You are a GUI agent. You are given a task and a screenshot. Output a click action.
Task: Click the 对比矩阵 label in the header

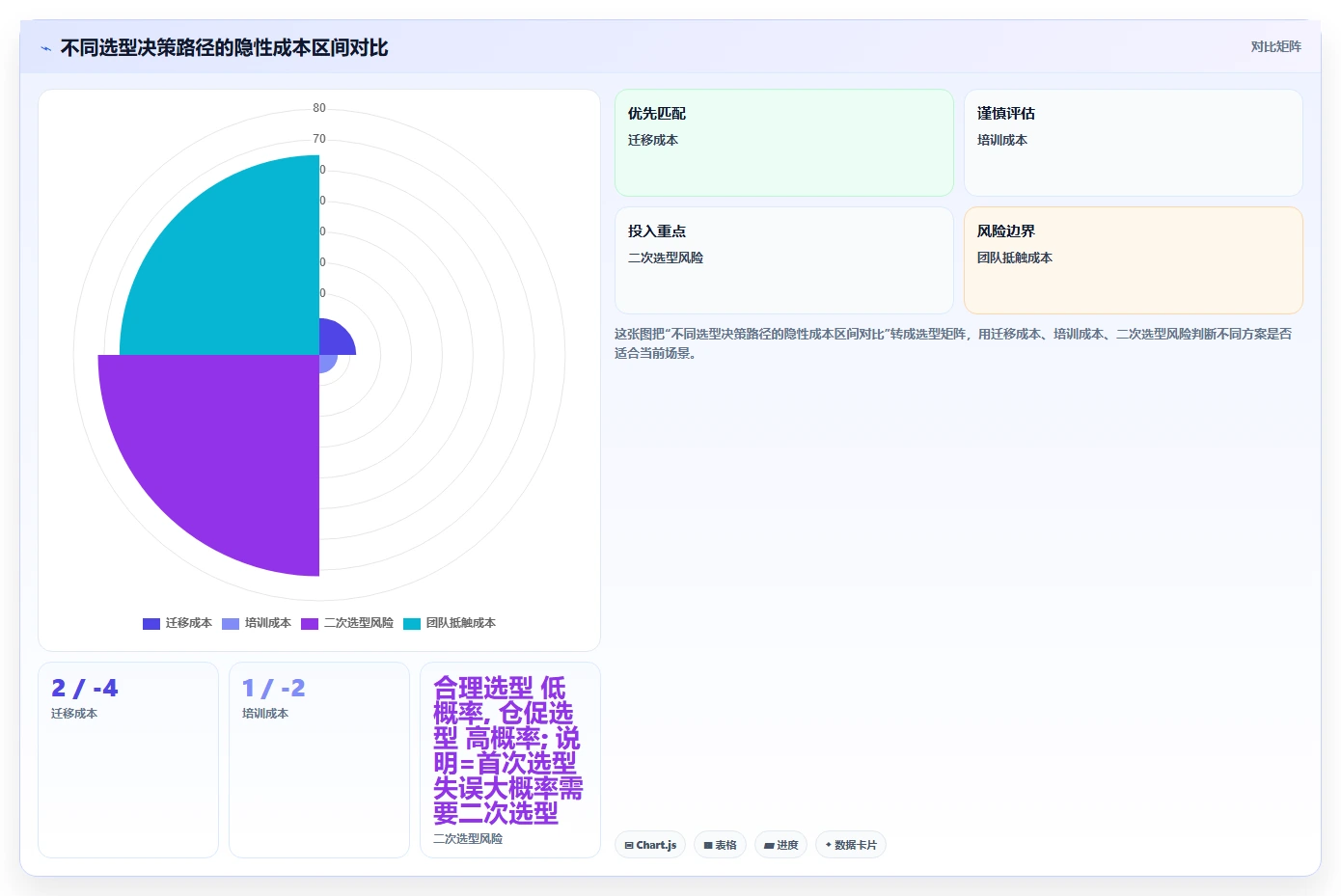(x=1275, y=46)
